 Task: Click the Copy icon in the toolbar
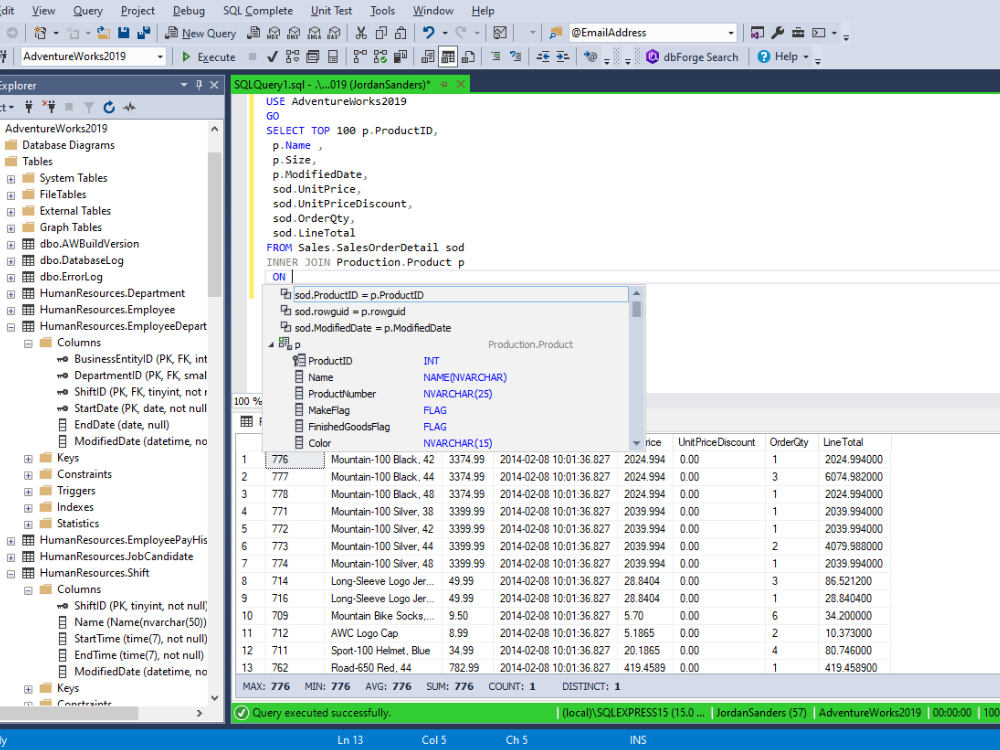click(x=381, y=33)
